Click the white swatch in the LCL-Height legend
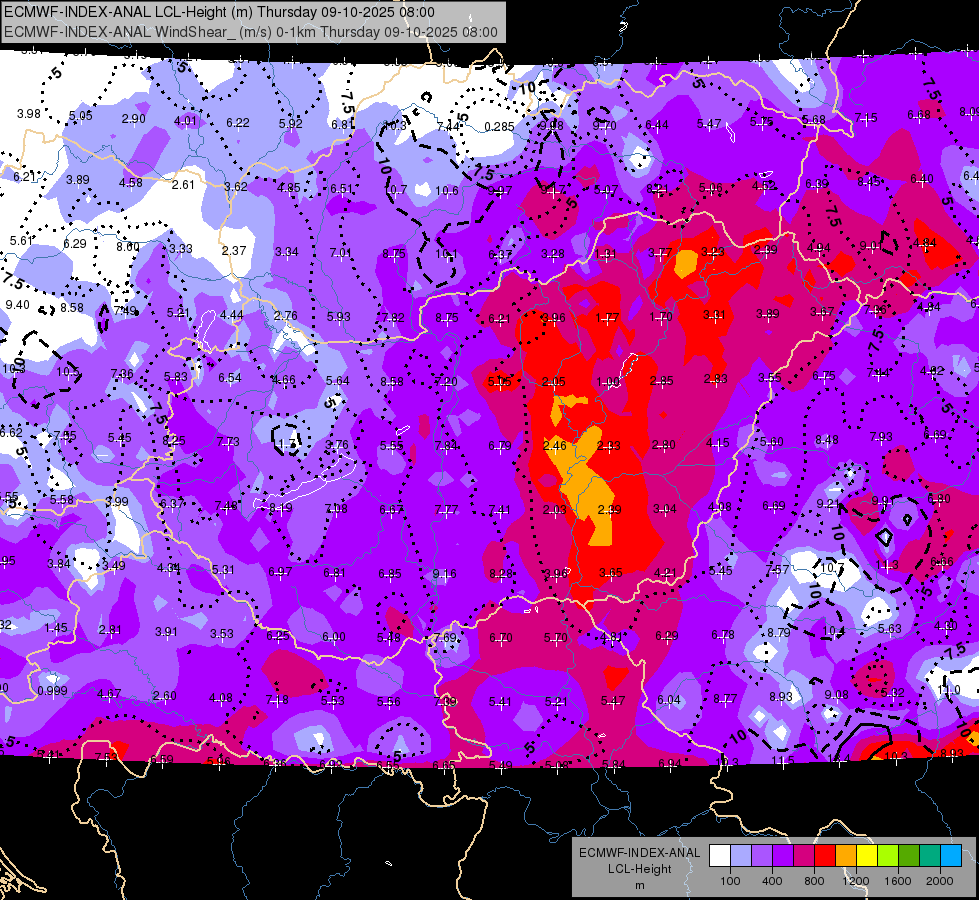Screen dimensions: 979x900 (720, 856)
